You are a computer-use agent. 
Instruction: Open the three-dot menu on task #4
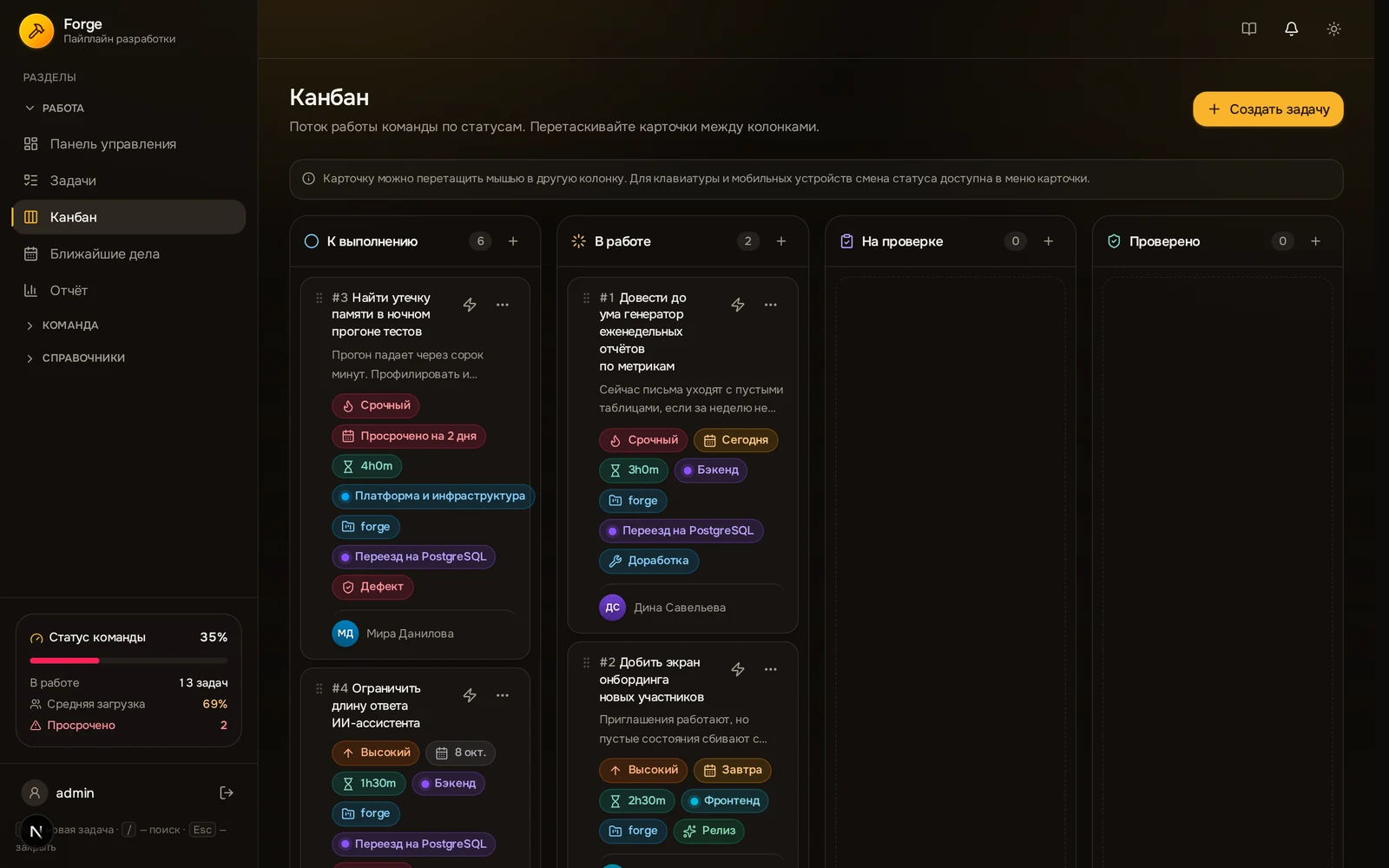click(x=502, y=695)
